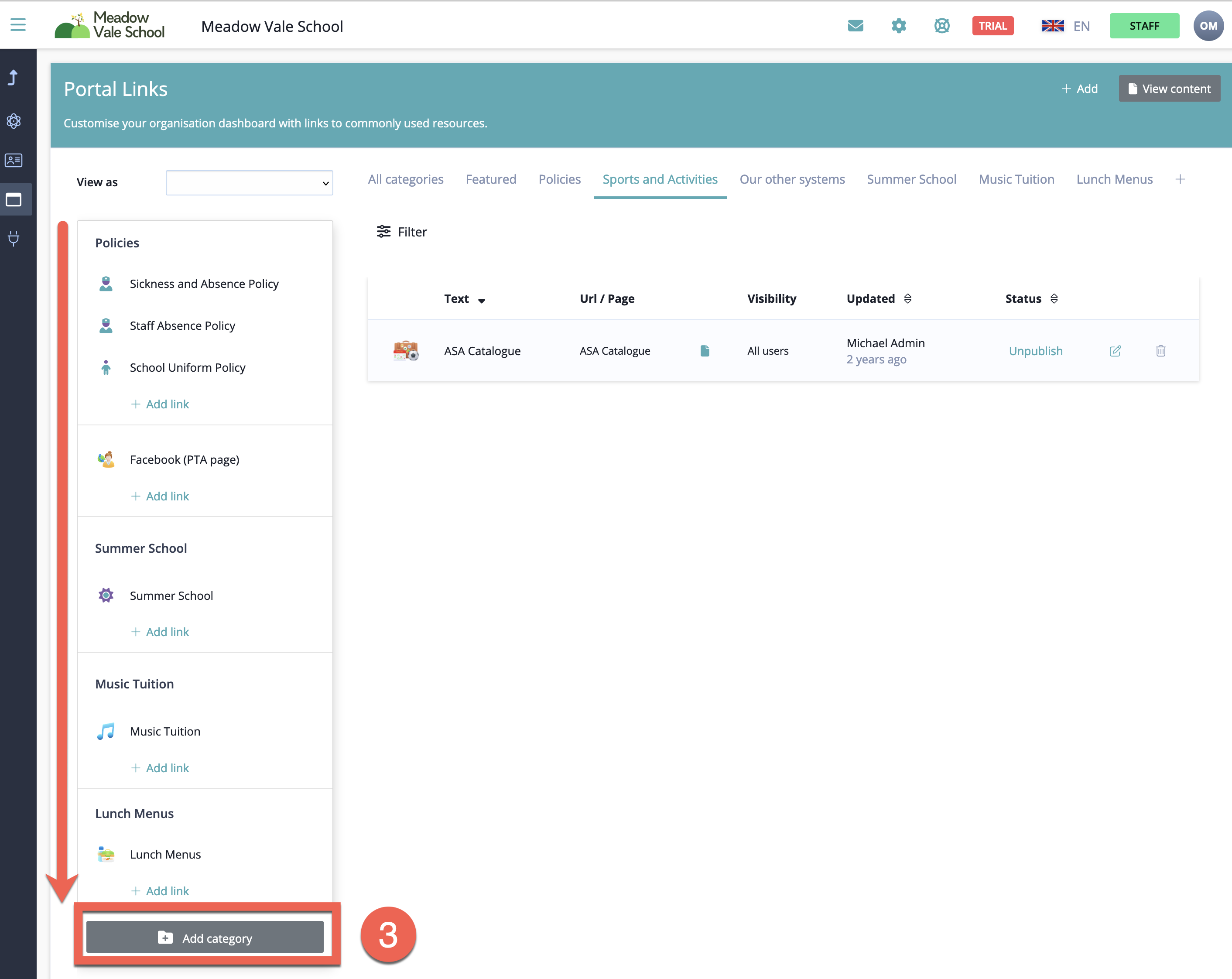Click ASA Catalogue thumbnail icon
Image resolution: width=1232 pixels, height=979 pixels.
(x=406, y=350)
